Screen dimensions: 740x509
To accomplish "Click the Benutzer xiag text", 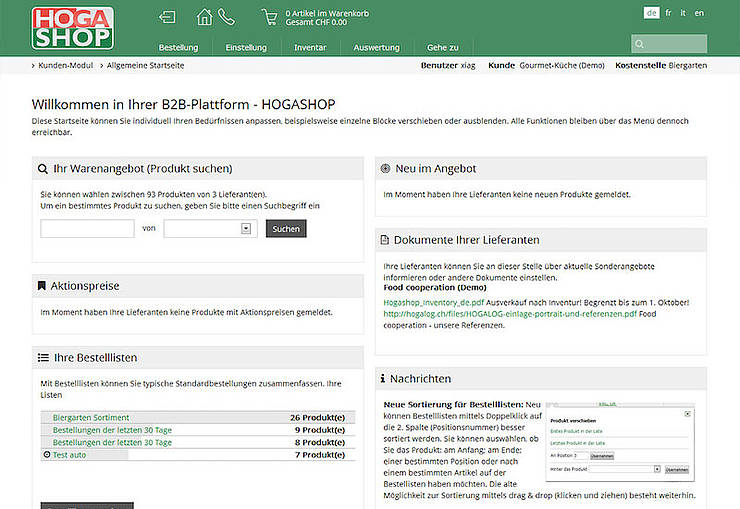I will pyautogui.click(x=448, y=66).
